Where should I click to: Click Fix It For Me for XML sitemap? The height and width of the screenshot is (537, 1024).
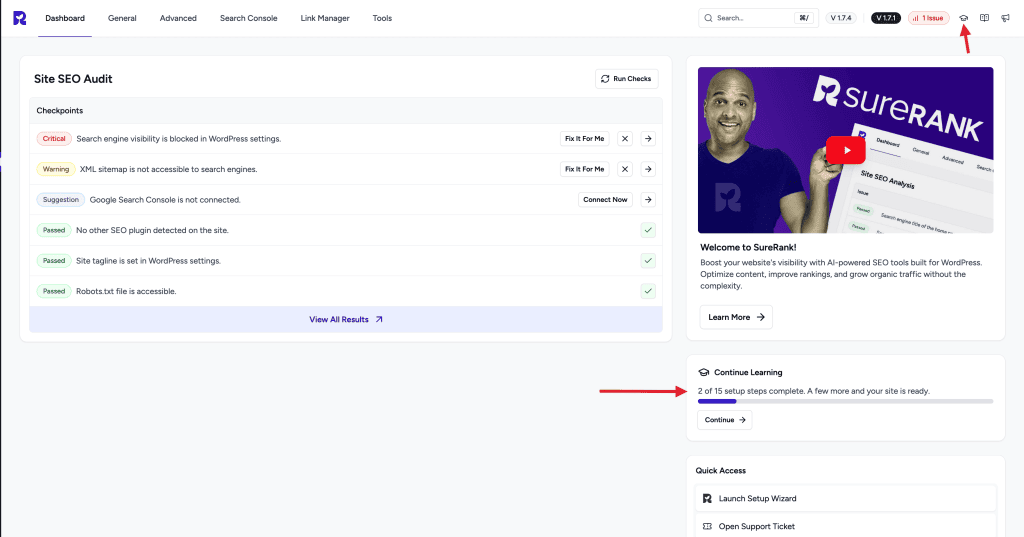pyautogui.click(x=584, y=169)
